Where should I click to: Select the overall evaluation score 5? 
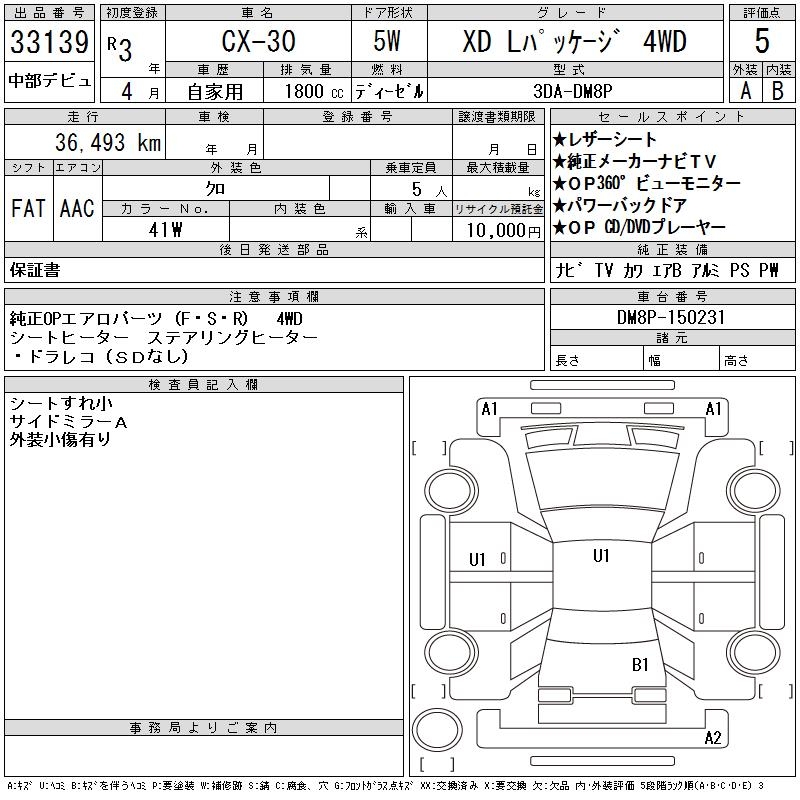(762, 41)
